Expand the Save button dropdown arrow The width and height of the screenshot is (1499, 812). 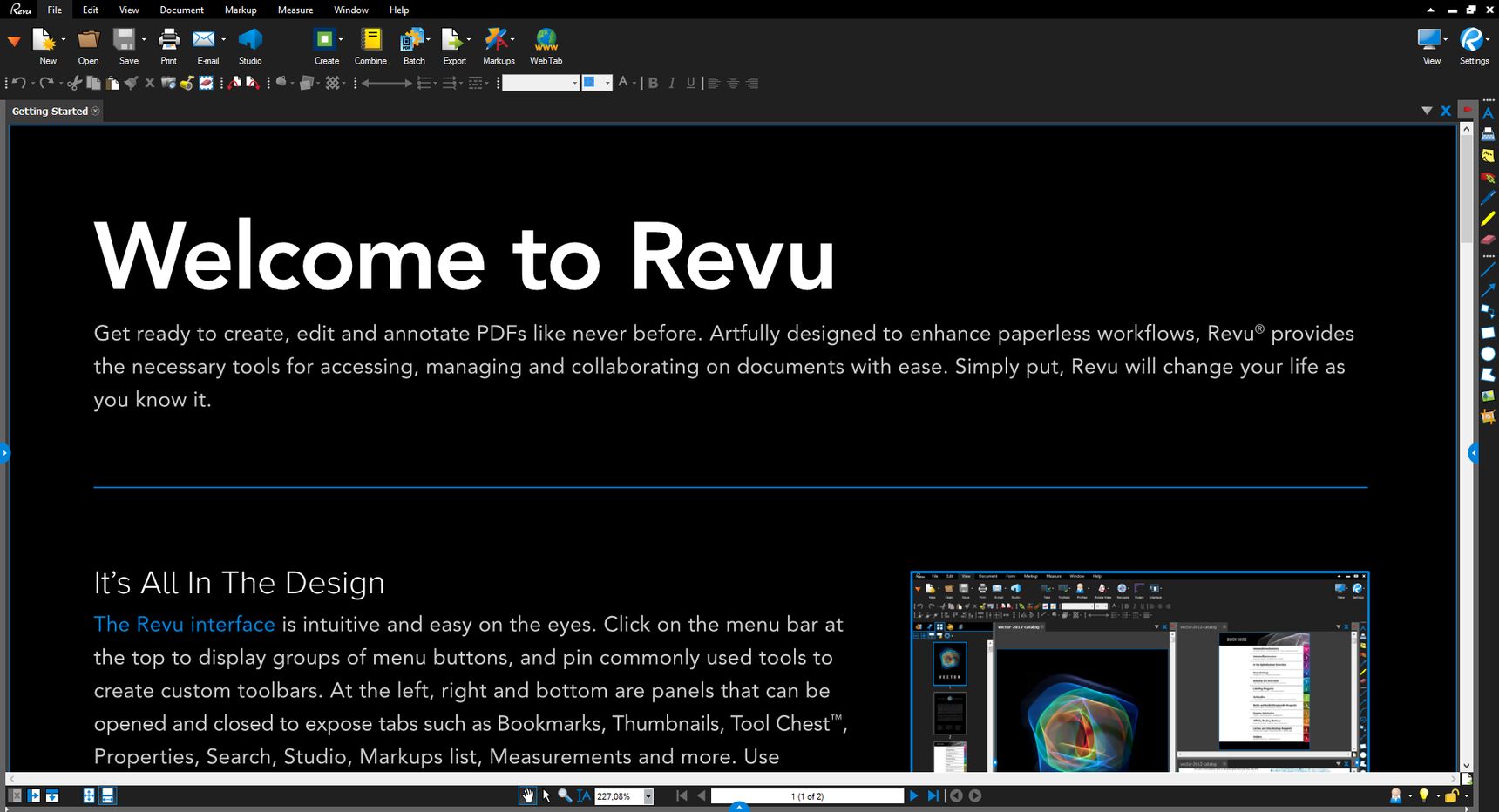144,40
